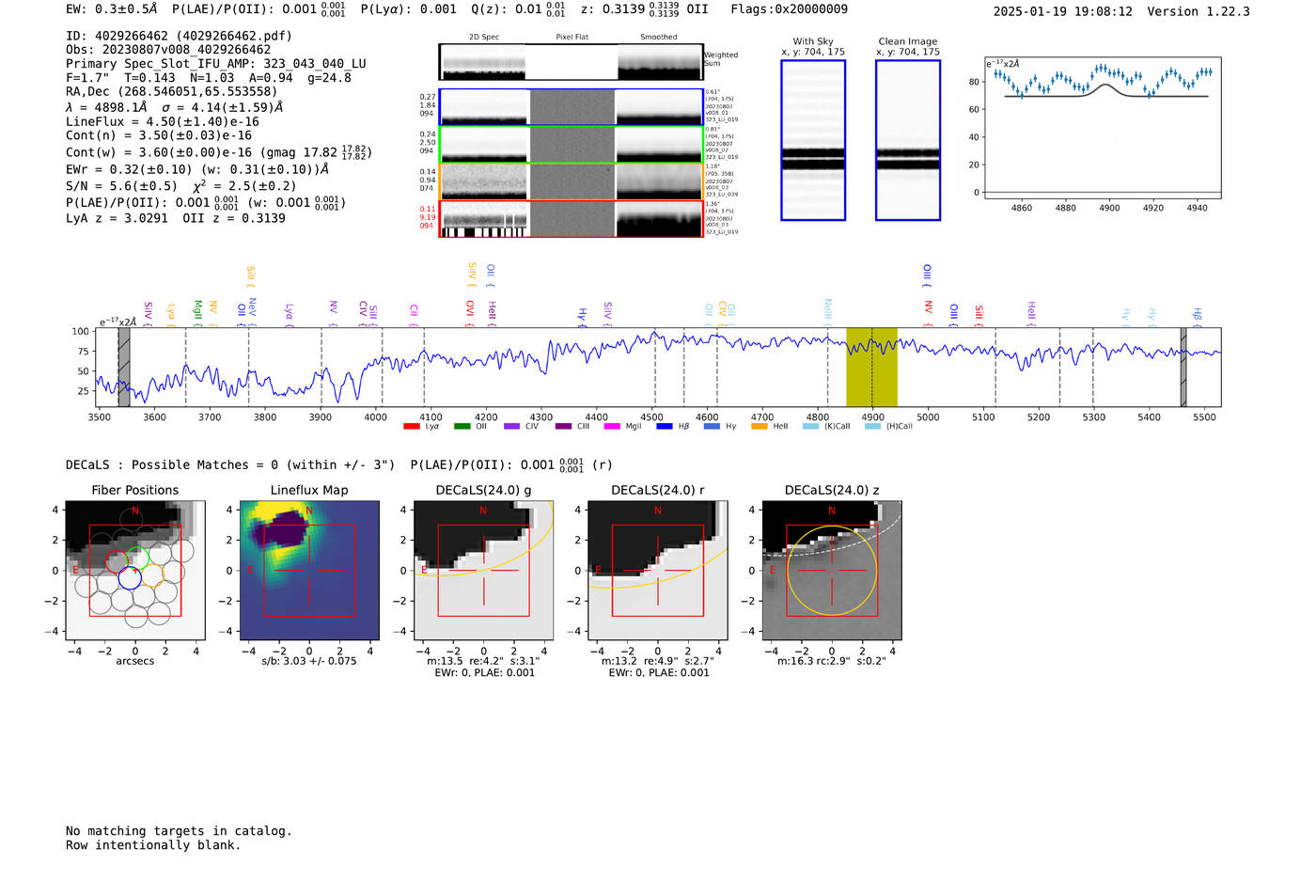Screen dimensions: 1316x896
Task: Click the m:16.3 rc:2.9" s:0.2" caption
Action: pyautogui.click(x=832, y=661)
